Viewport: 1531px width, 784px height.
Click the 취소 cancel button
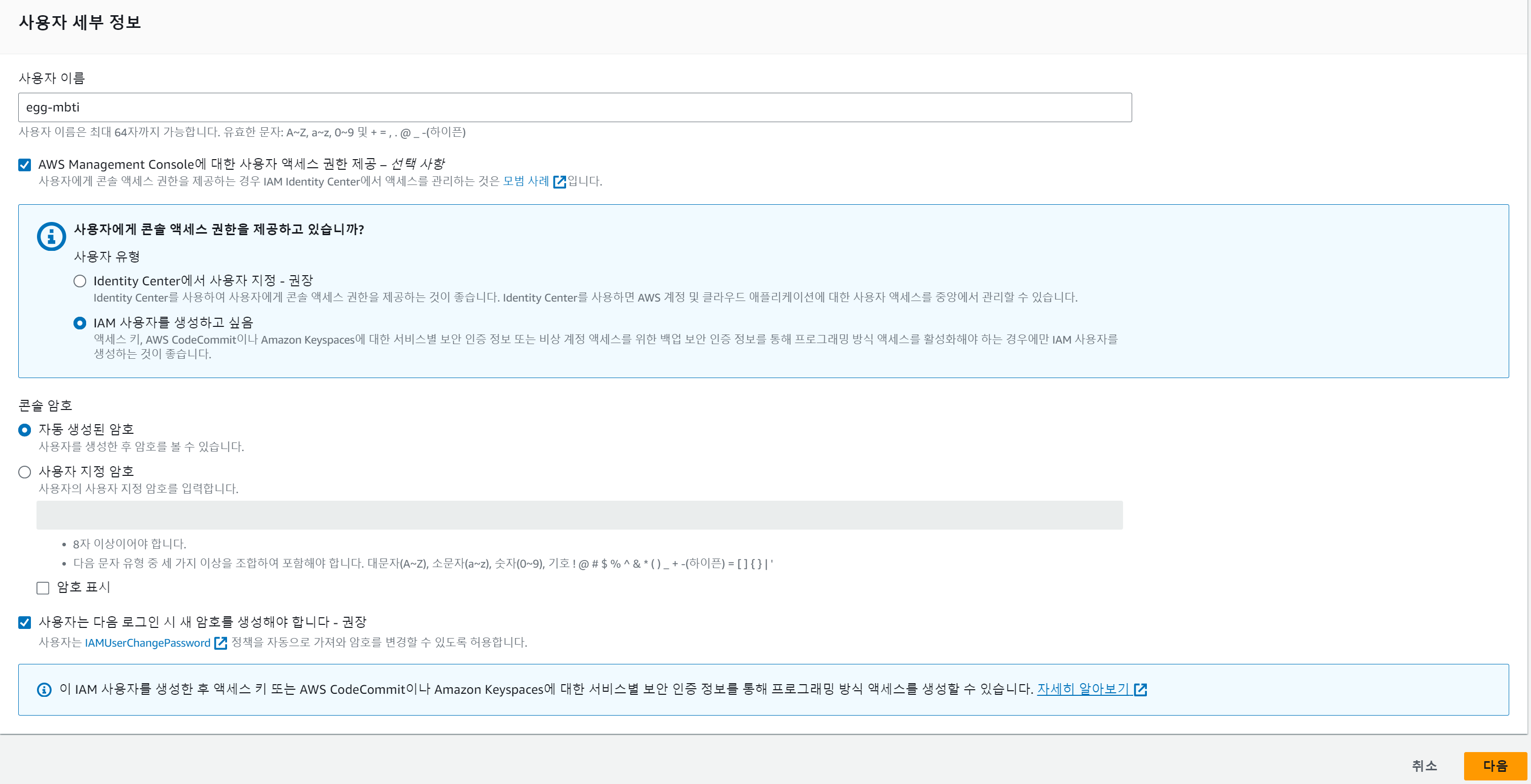[1424, 766]
